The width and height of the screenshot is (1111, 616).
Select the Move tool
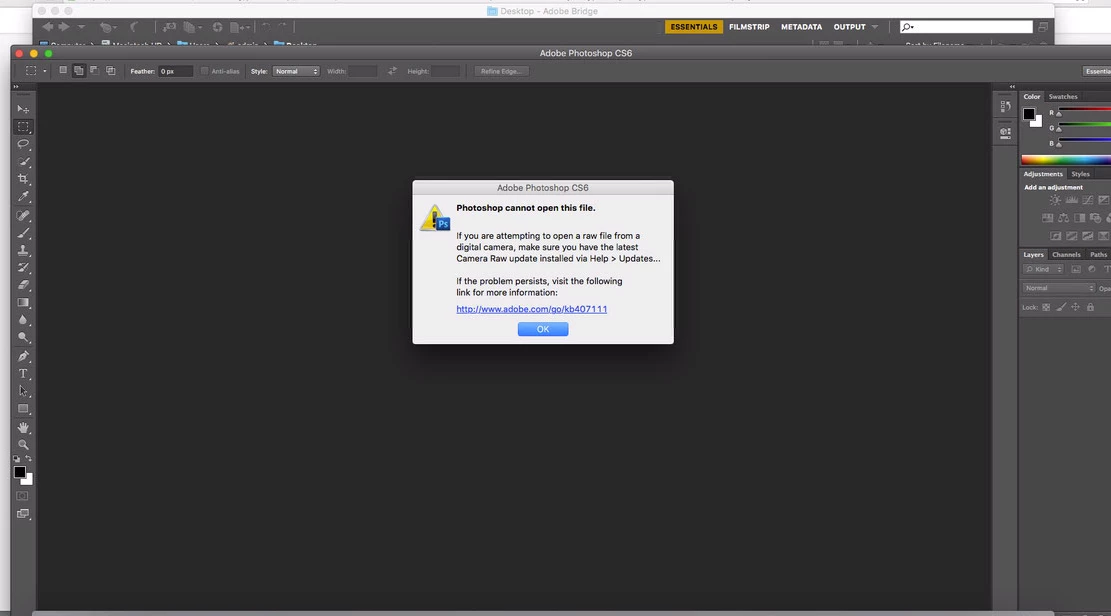[23, 109]
